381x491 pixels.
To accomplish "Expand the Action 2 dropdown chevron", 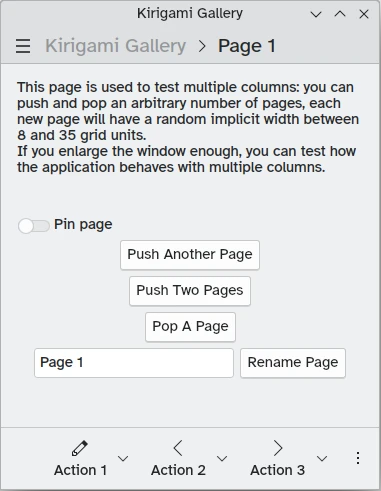I will (x=222, y=459).
